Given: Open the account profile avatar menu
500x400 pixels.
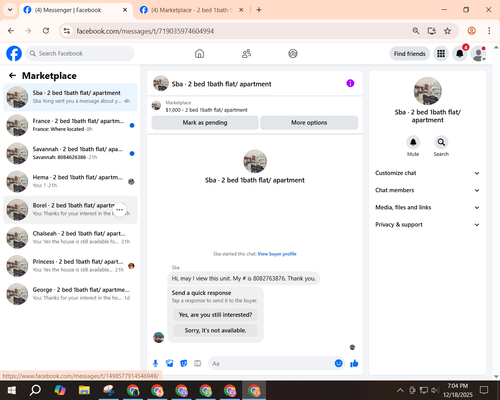Looking at the screenshot, I should (478, 54).
